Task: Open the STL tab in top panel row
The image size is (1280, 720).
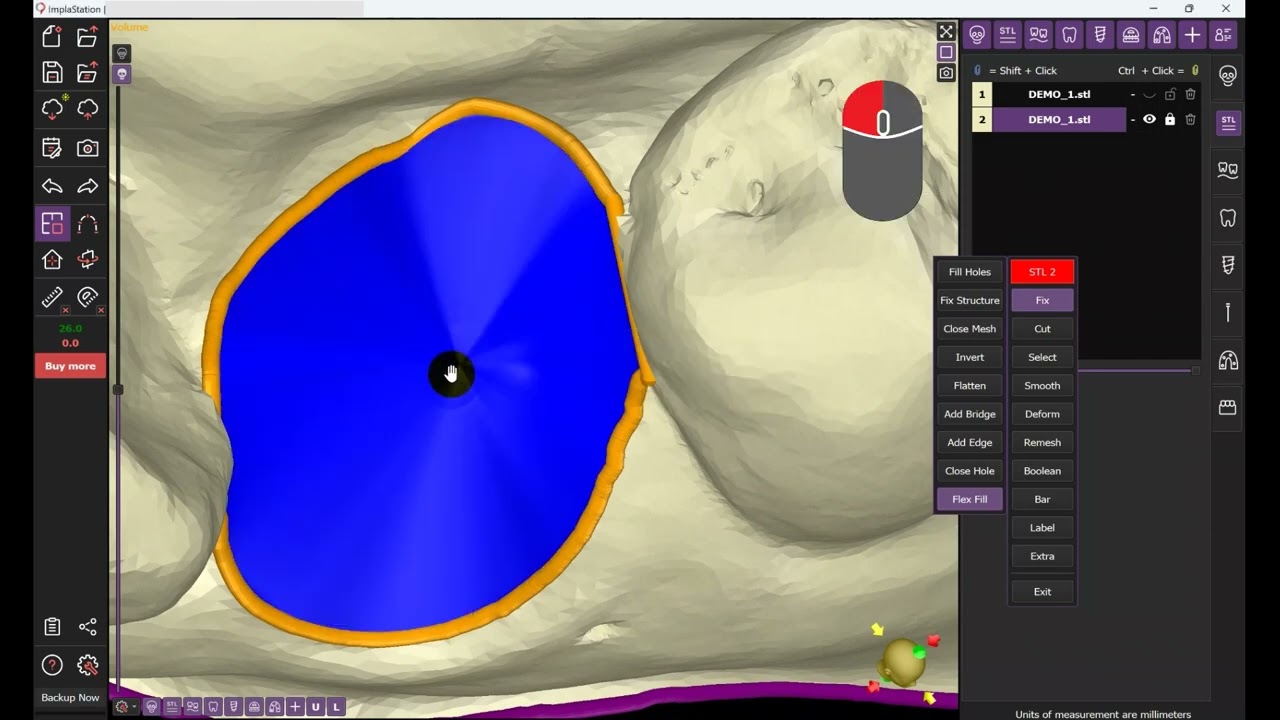Action: (x=1007, y=35)
